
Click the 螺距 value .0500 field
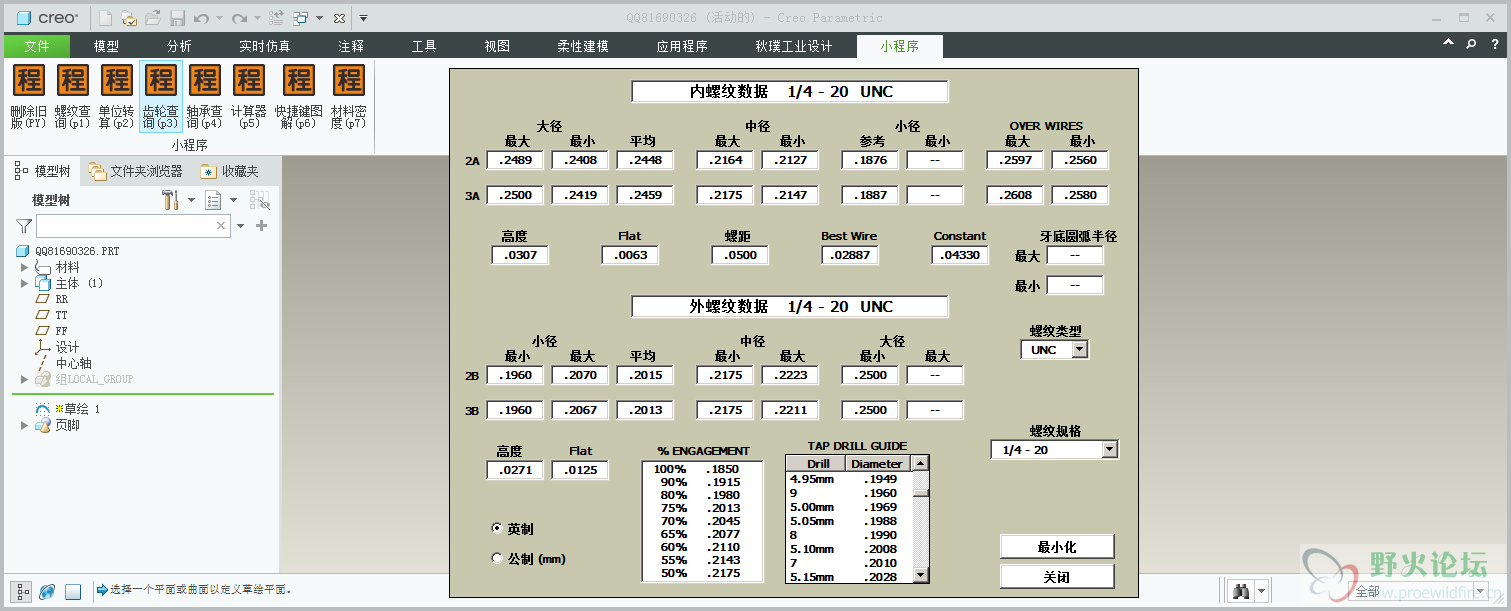click(741, 255)
